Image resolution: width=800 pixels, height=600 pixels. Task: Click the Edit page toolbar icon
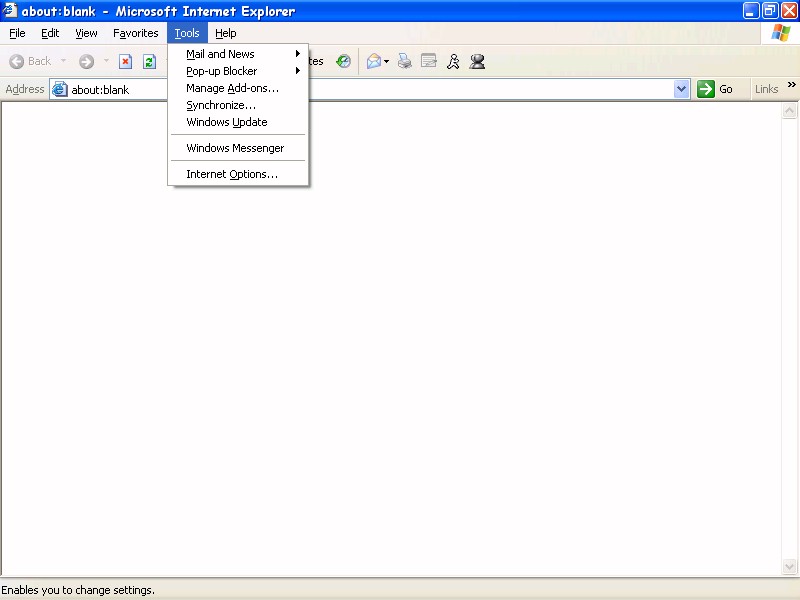[429, 61]
